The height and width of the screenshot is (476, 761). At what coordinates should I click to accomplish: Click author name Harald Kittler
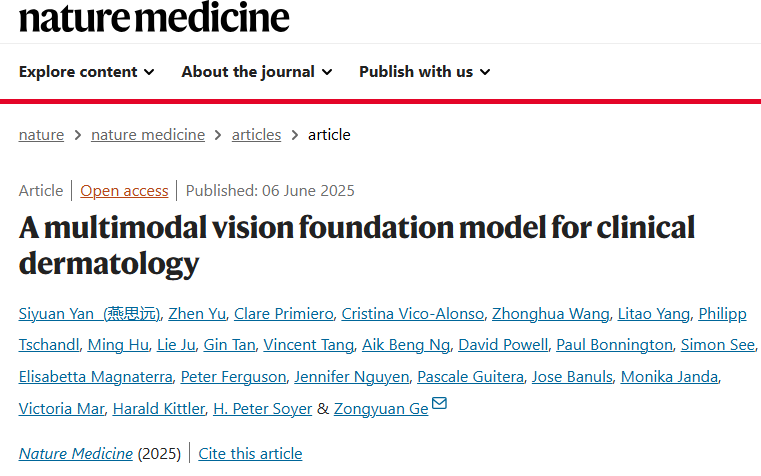(159, 409)
